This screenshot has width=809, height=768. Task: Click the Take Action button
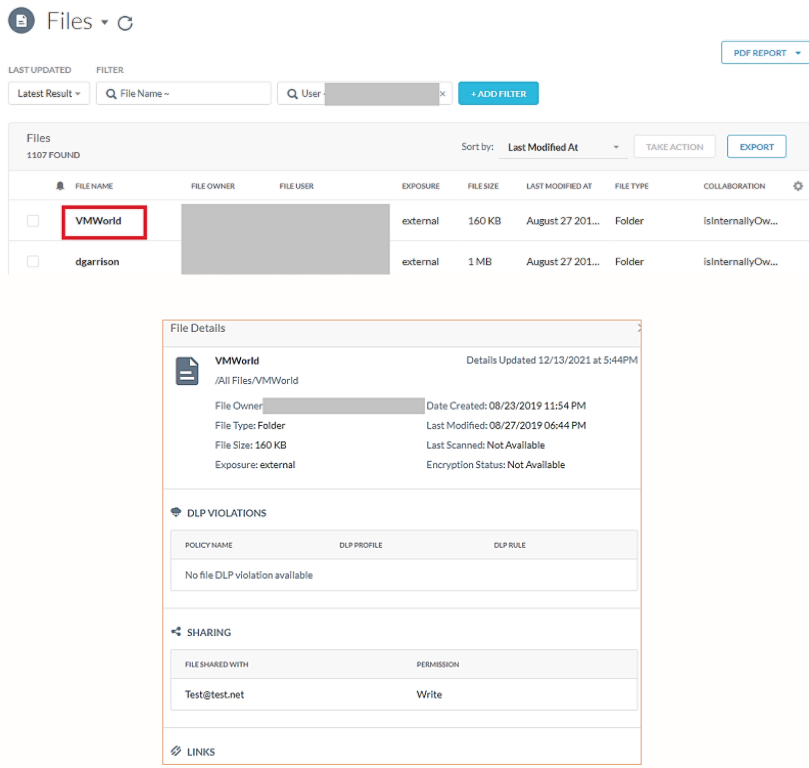(x=674, y=147)
